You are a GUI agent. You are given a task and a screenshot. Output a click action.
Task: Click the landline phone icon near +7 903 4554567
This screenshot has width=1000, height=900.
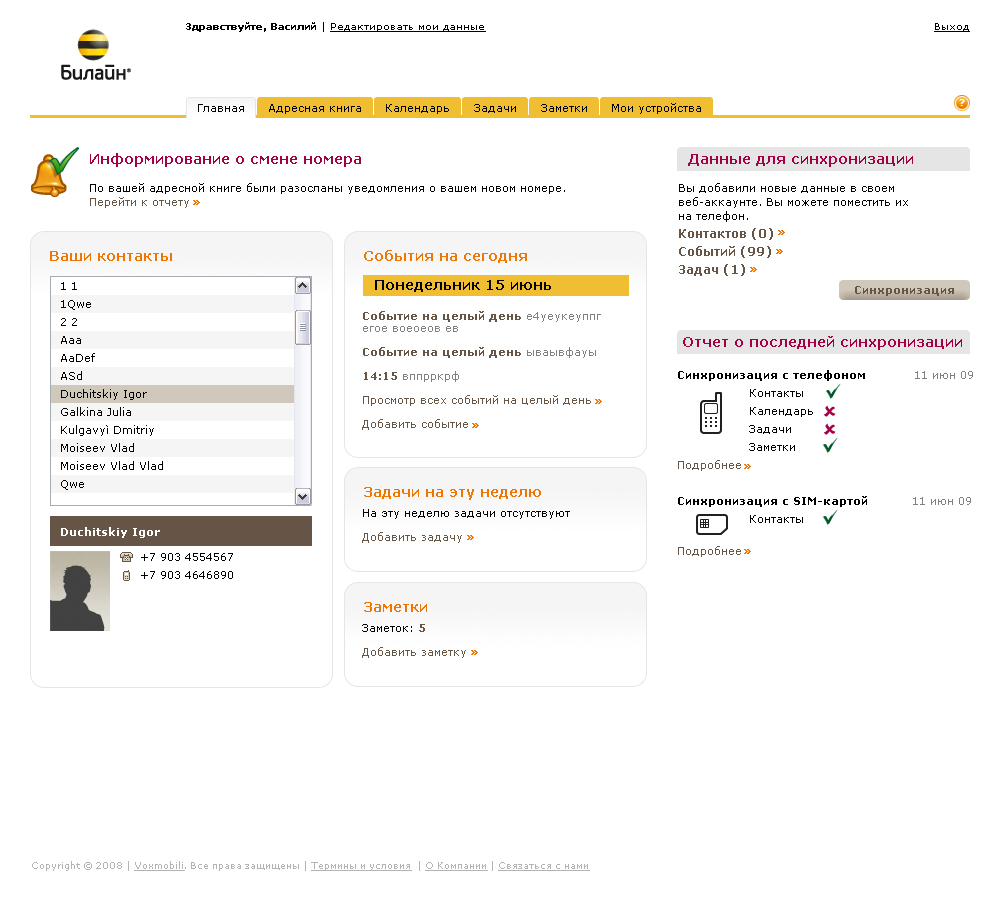pos(126,557)
